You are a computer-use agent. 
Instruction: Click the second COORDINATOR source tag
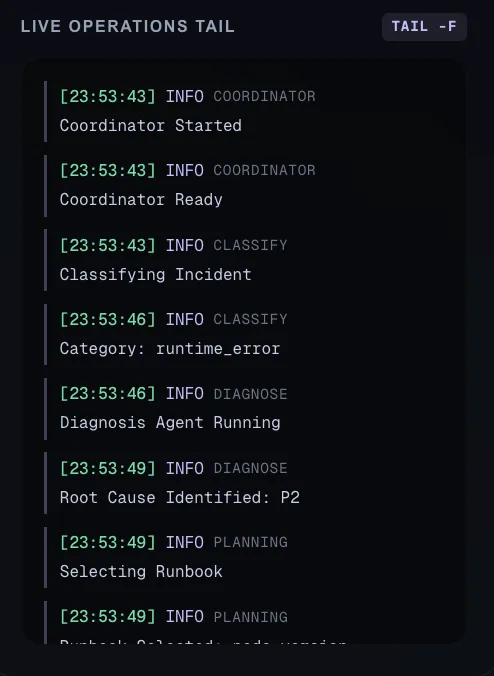pyautogui.click(x=264, y=170)
